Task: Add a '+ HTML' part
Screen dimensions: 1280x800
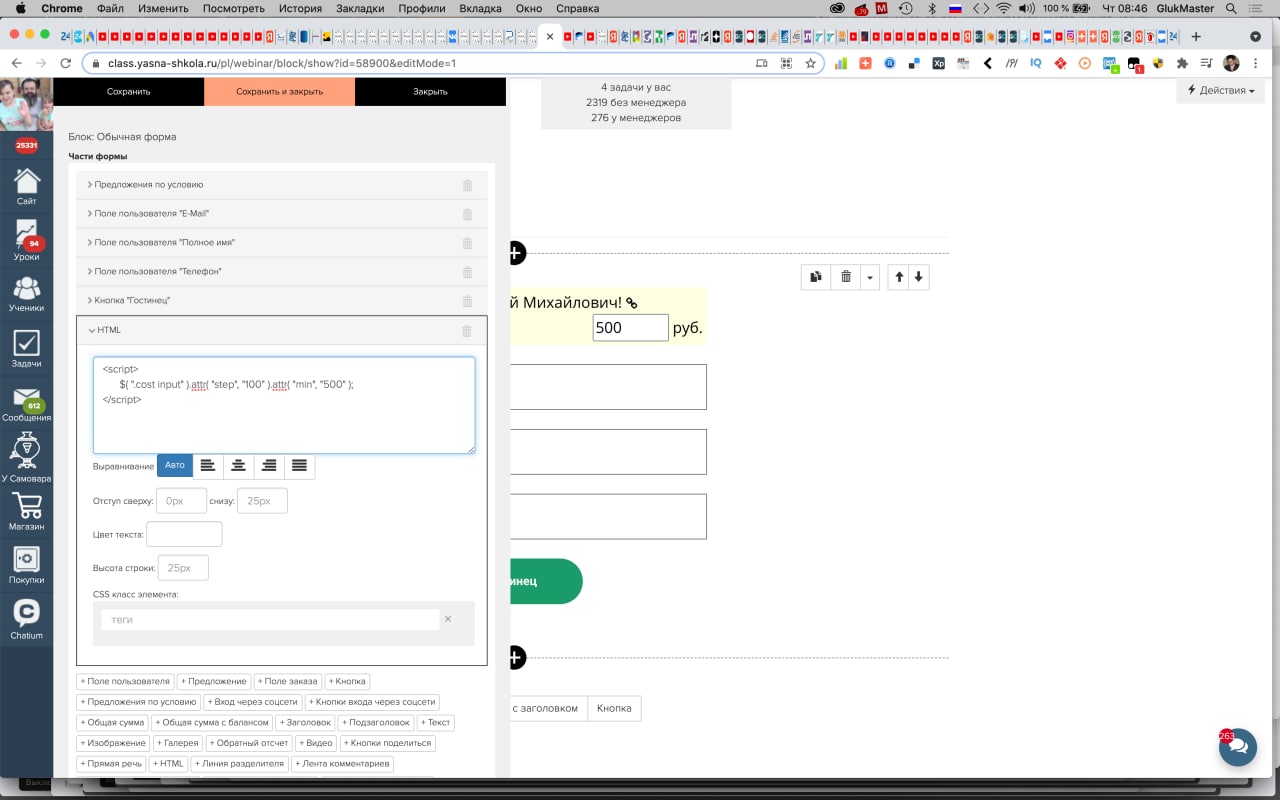Action: pyautogui.click(x=168, y=763)
